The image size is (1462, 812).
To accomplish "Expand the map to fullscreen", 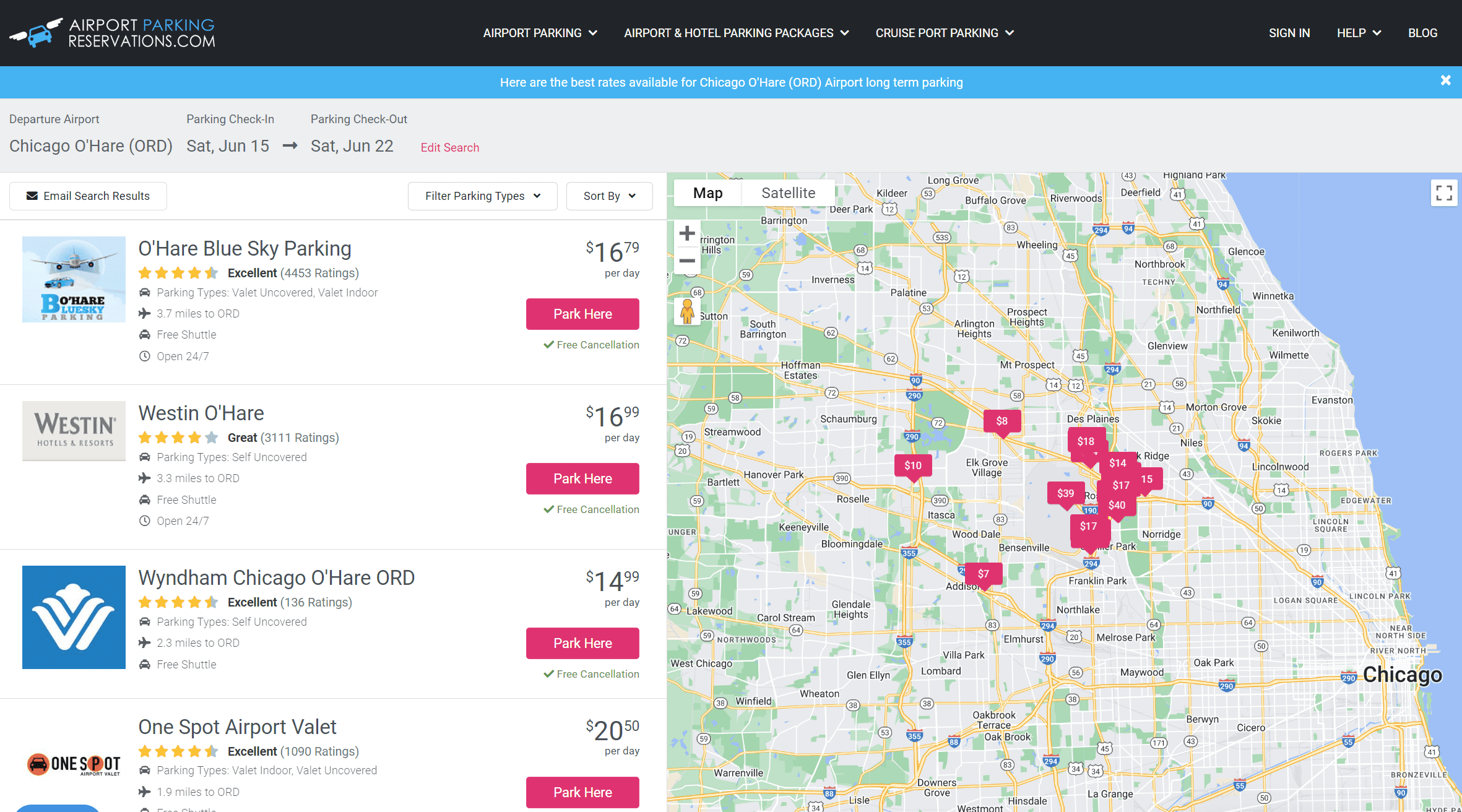I will point(1444,192).
